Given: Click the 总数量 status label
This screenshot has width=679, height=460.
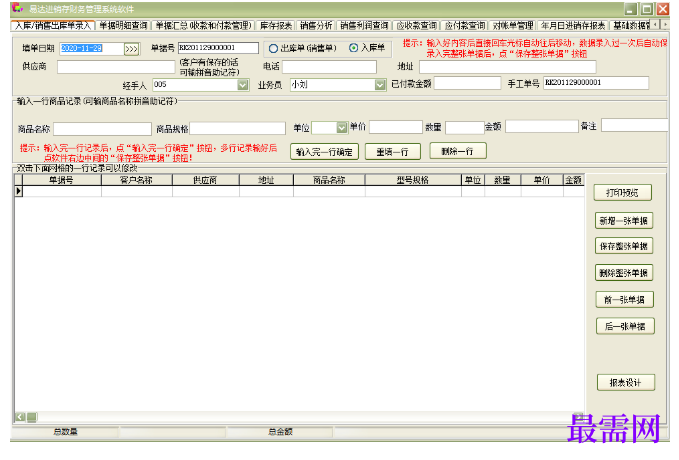Looking at the screenshot, I should point(65,431).
